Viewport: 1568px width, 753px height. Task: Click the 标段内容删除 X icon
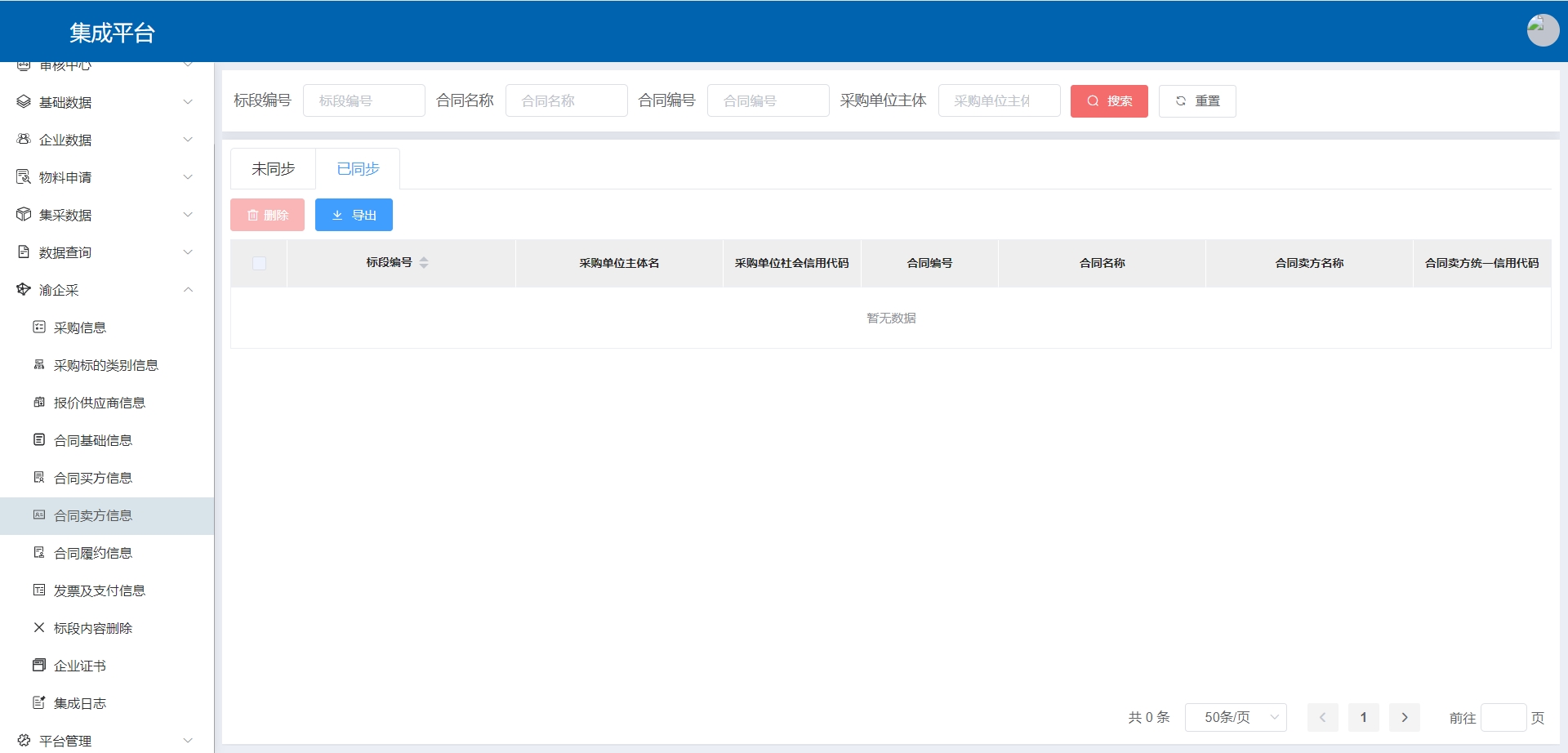coord(39,628)
